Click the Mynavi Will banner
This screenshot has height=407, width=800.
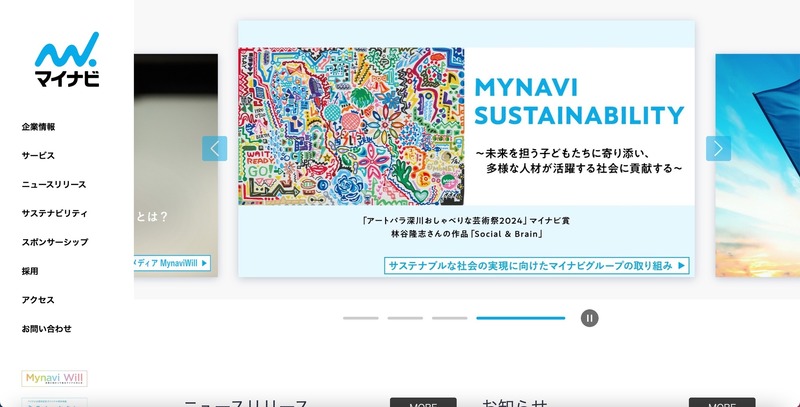(54, 379)
